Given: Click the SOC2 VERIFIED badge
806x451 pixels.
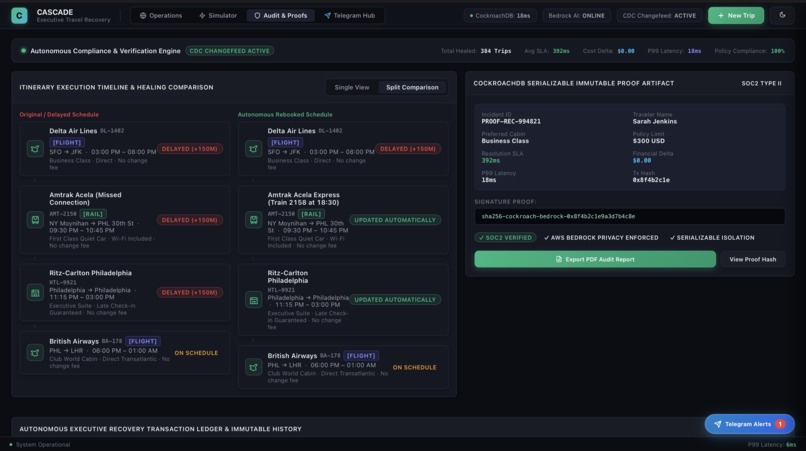Looking at the screenshot, I should [505, 238].
